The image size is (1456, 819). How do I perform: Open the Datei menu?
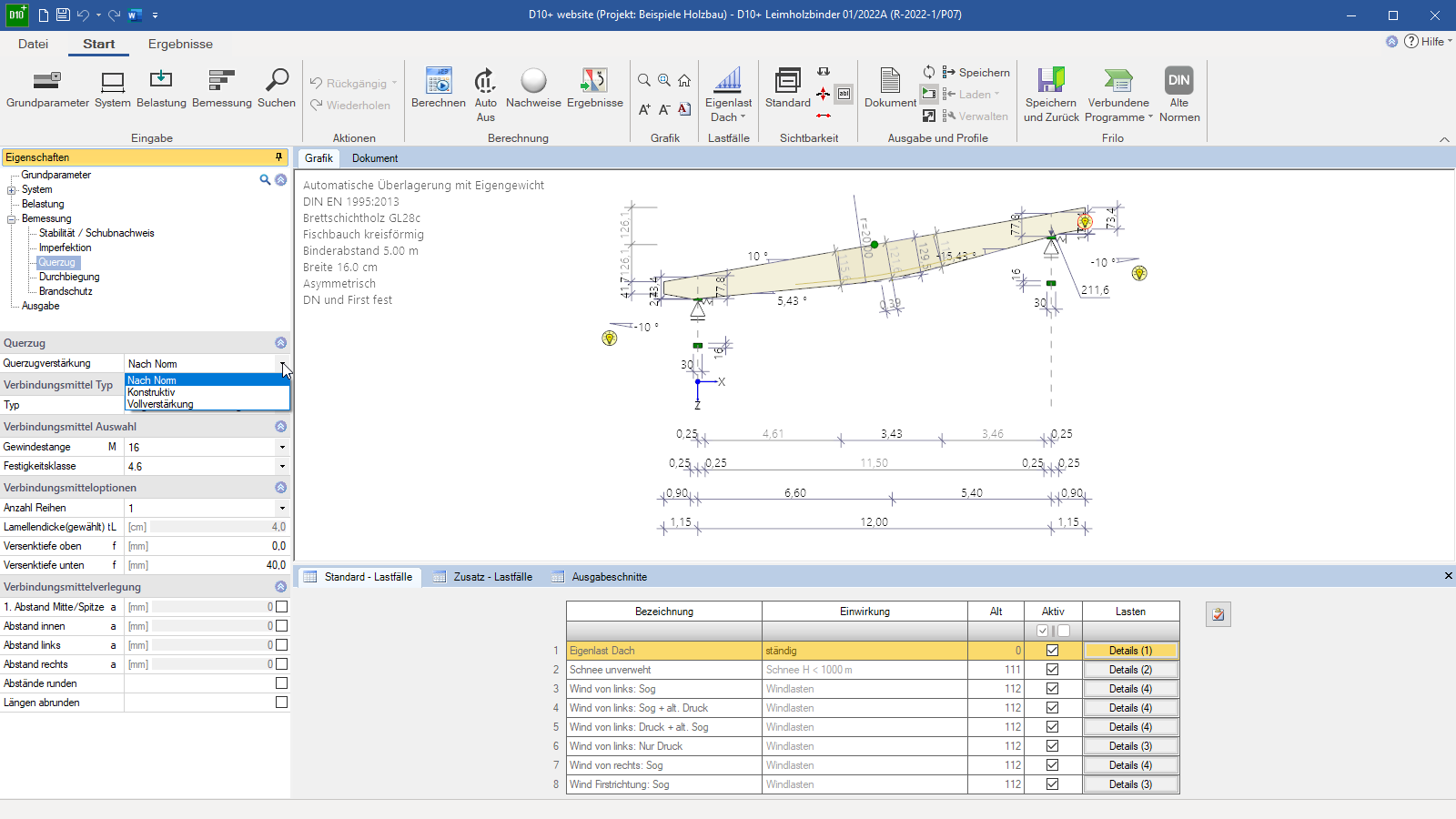pos(33,44)
